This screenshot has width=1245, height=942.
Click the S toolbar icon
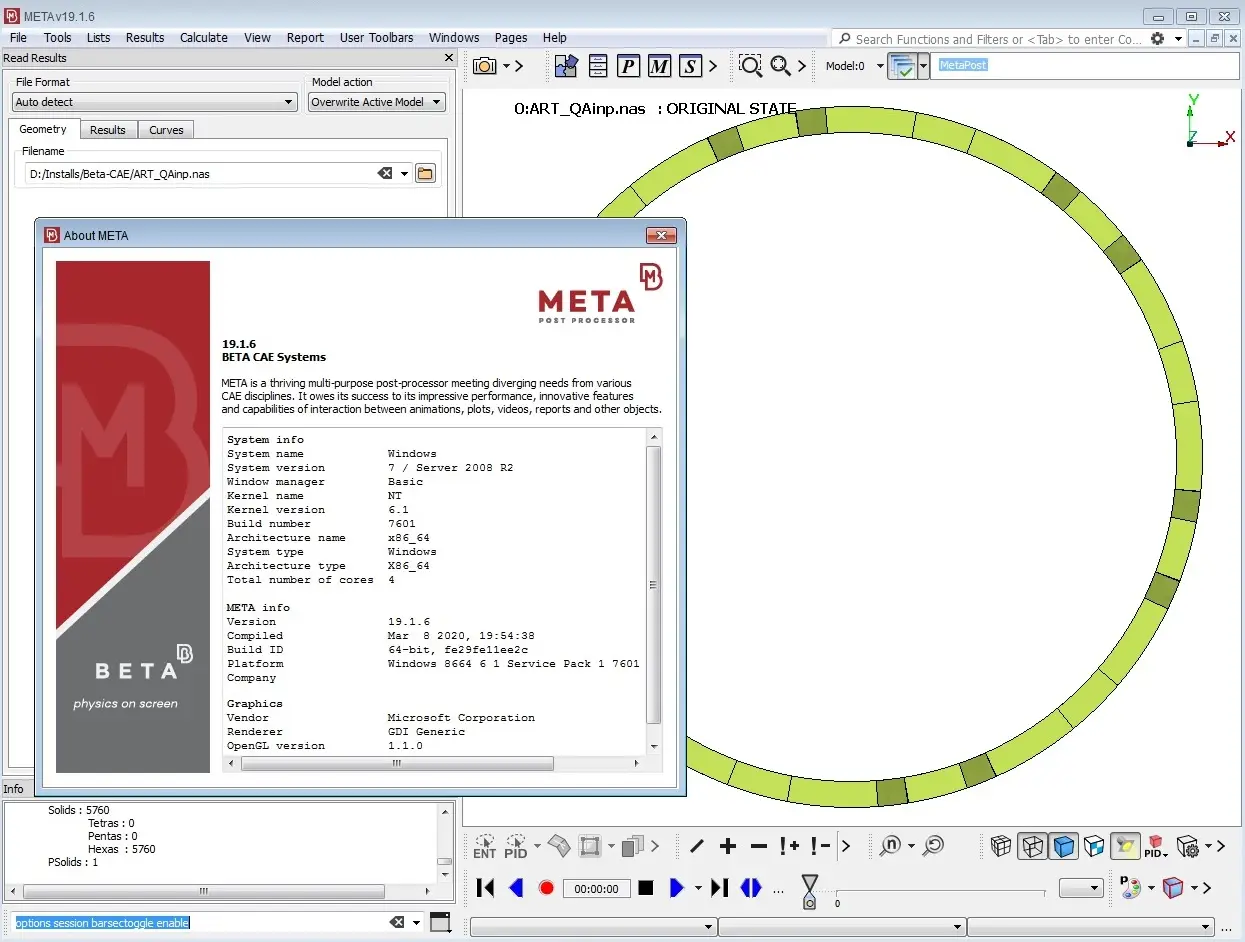pyautogui.click(x=690, y=66)
